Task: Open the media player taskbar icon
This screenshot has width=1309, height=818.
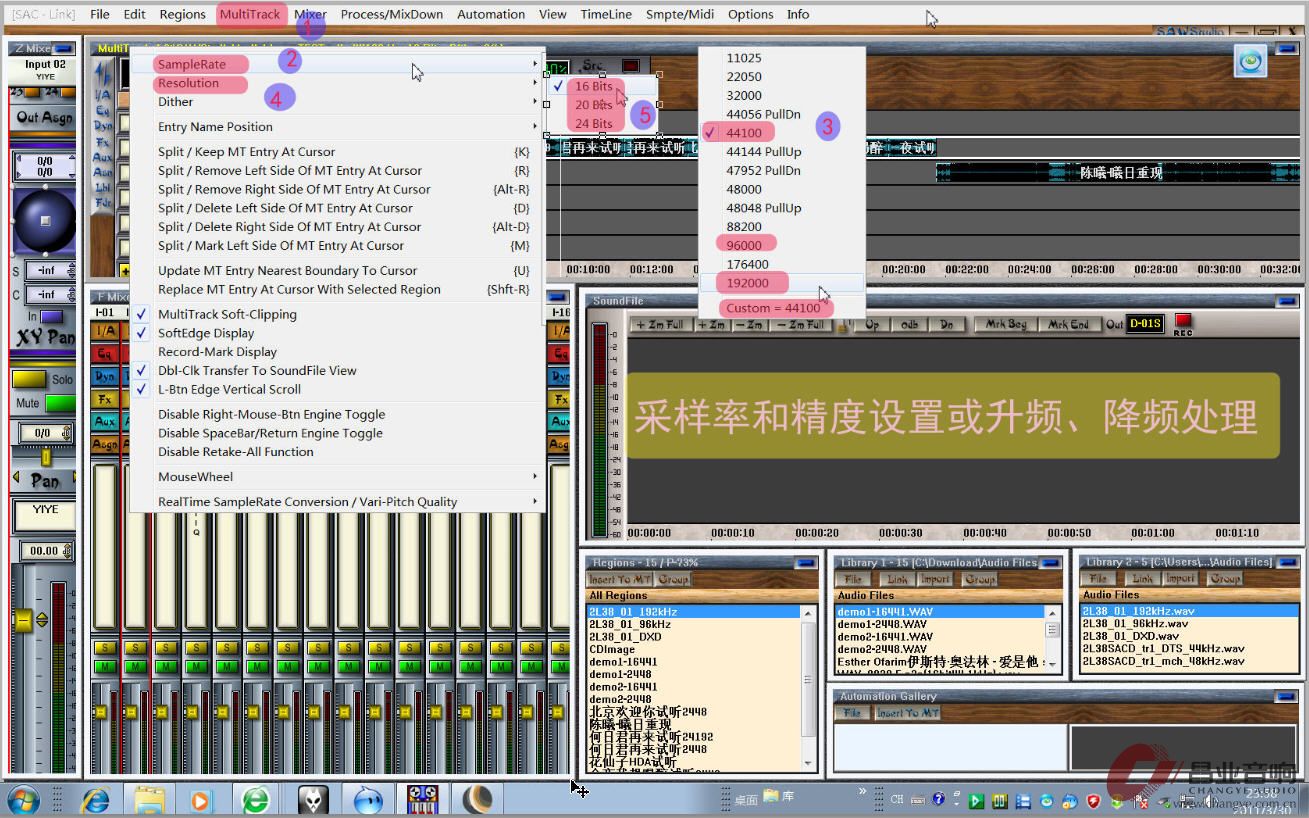Action: (x=201, y=800)
